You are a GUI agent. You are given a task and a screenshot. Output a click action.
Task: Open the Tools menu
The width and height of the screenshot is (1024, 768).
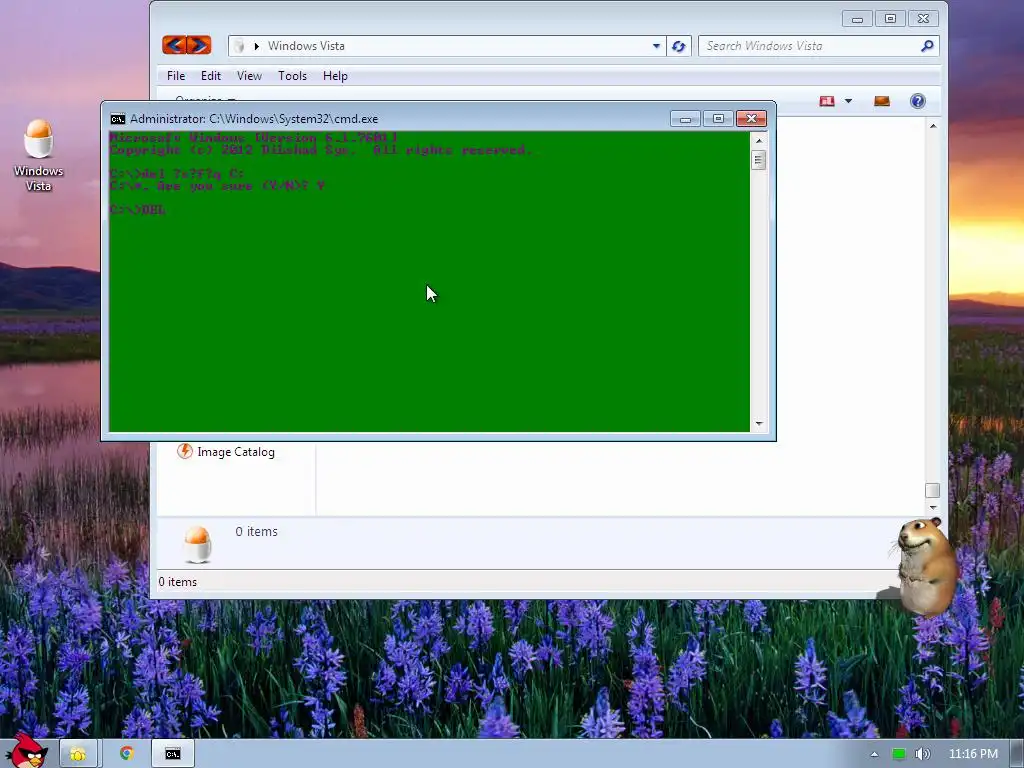tap(292, 76)
